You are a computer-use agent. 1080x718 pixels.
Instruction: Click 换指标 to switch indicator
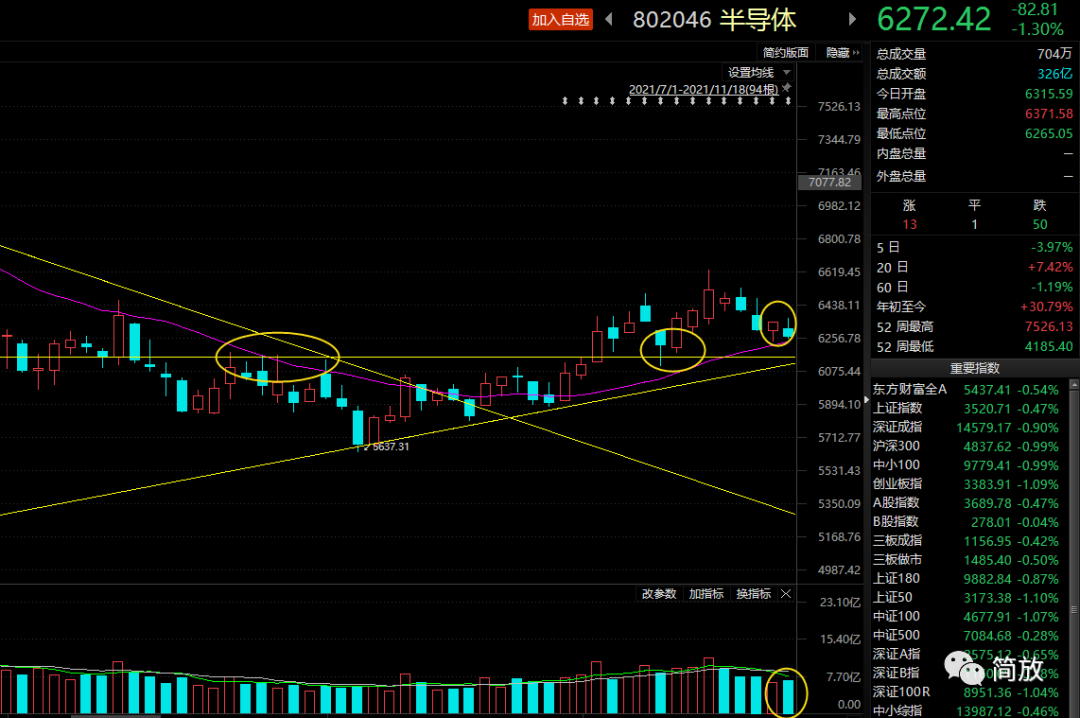tap(753, 594)
